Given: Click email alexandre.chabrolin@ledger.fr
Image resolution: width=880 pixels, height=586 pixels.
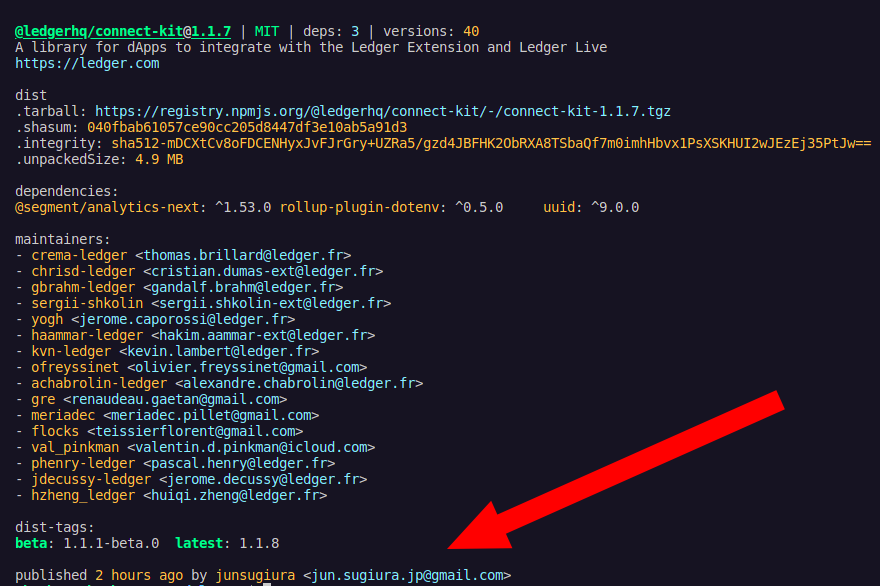Looking at the screenshot, I should tap(299, 383).
